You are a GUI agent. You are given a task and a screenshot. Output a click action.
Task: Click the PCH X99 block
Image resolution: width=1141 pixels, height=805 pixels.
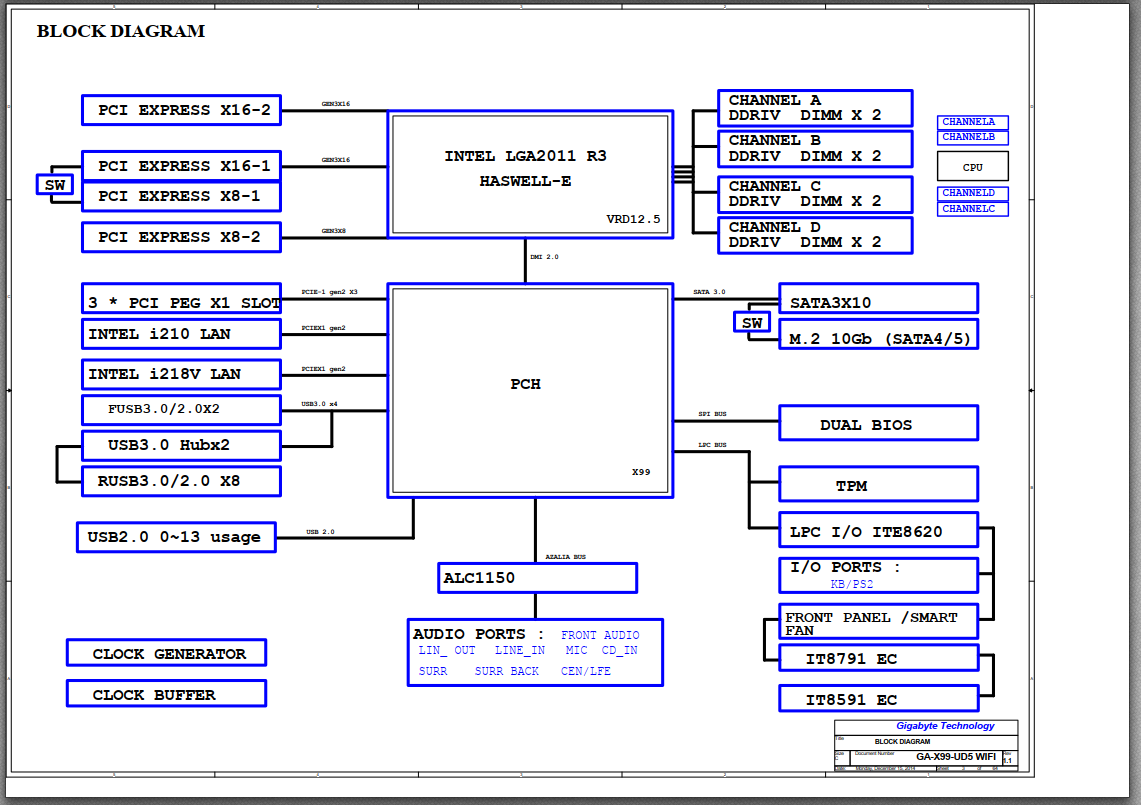(530, 391)
